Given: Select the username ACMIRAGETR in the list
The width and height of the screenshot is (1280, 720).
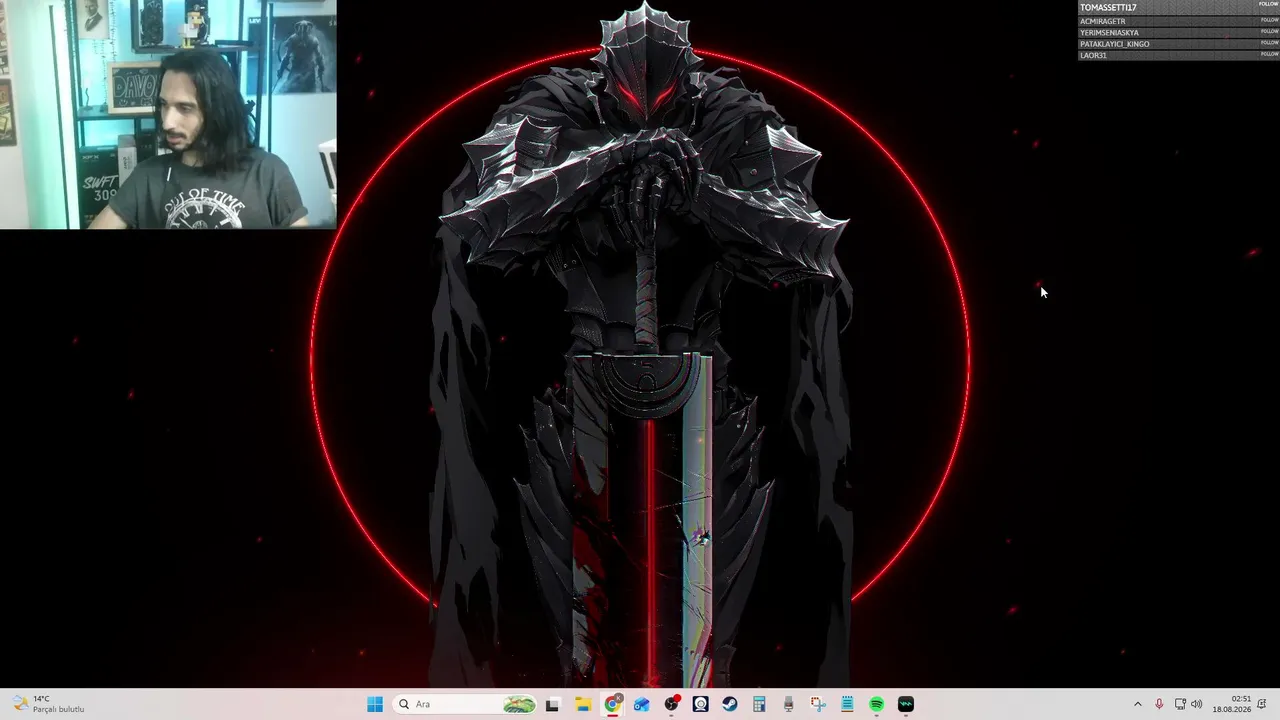Looking at the screenshot, I should click(1102, 21).
